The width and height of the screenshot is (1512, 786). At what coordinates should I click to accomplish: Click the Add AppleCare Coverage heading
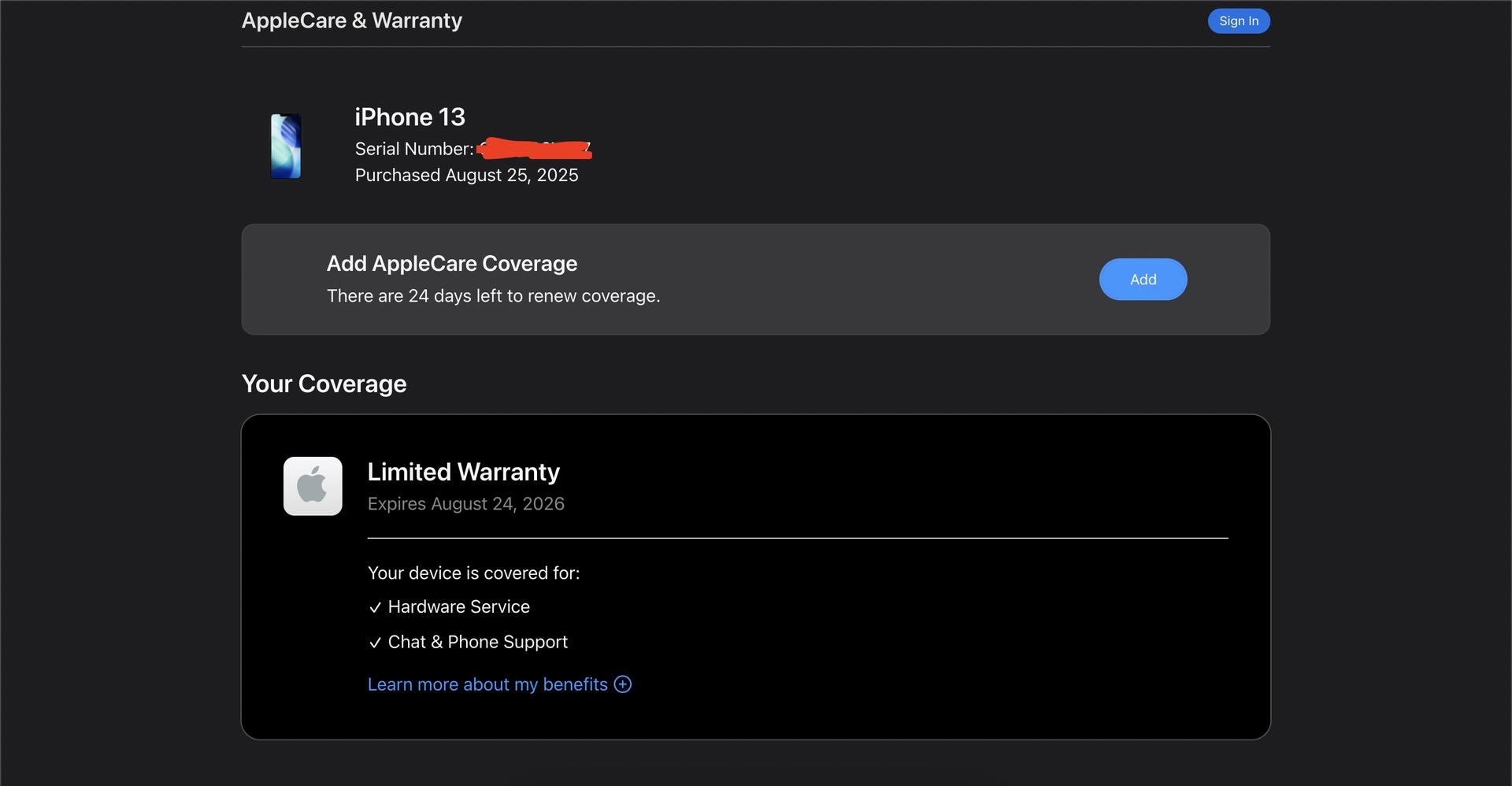451,264
